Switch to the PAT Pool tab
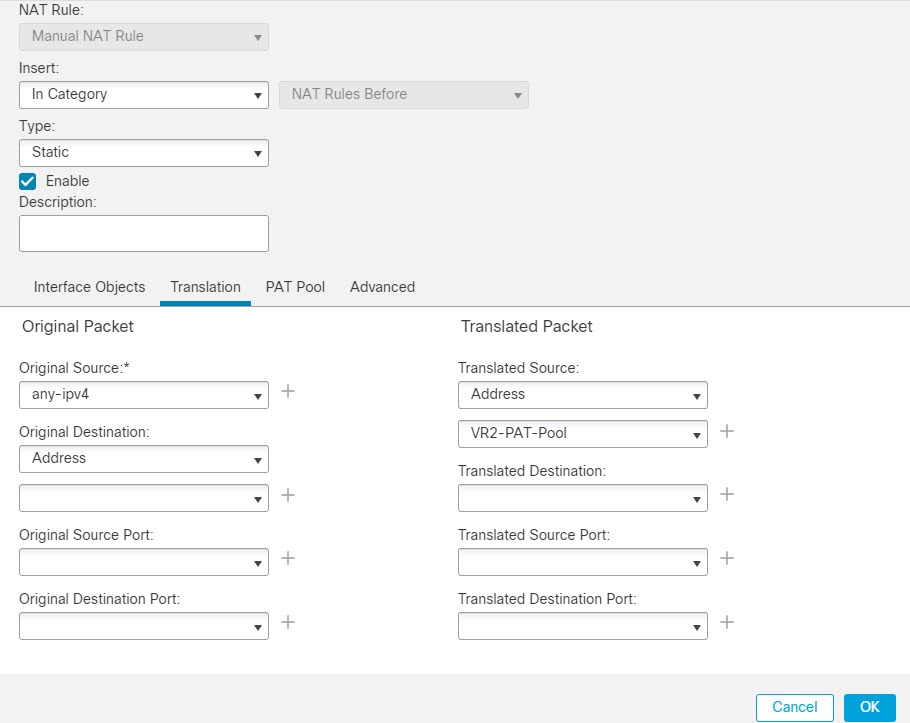 (x=295, y=287)
